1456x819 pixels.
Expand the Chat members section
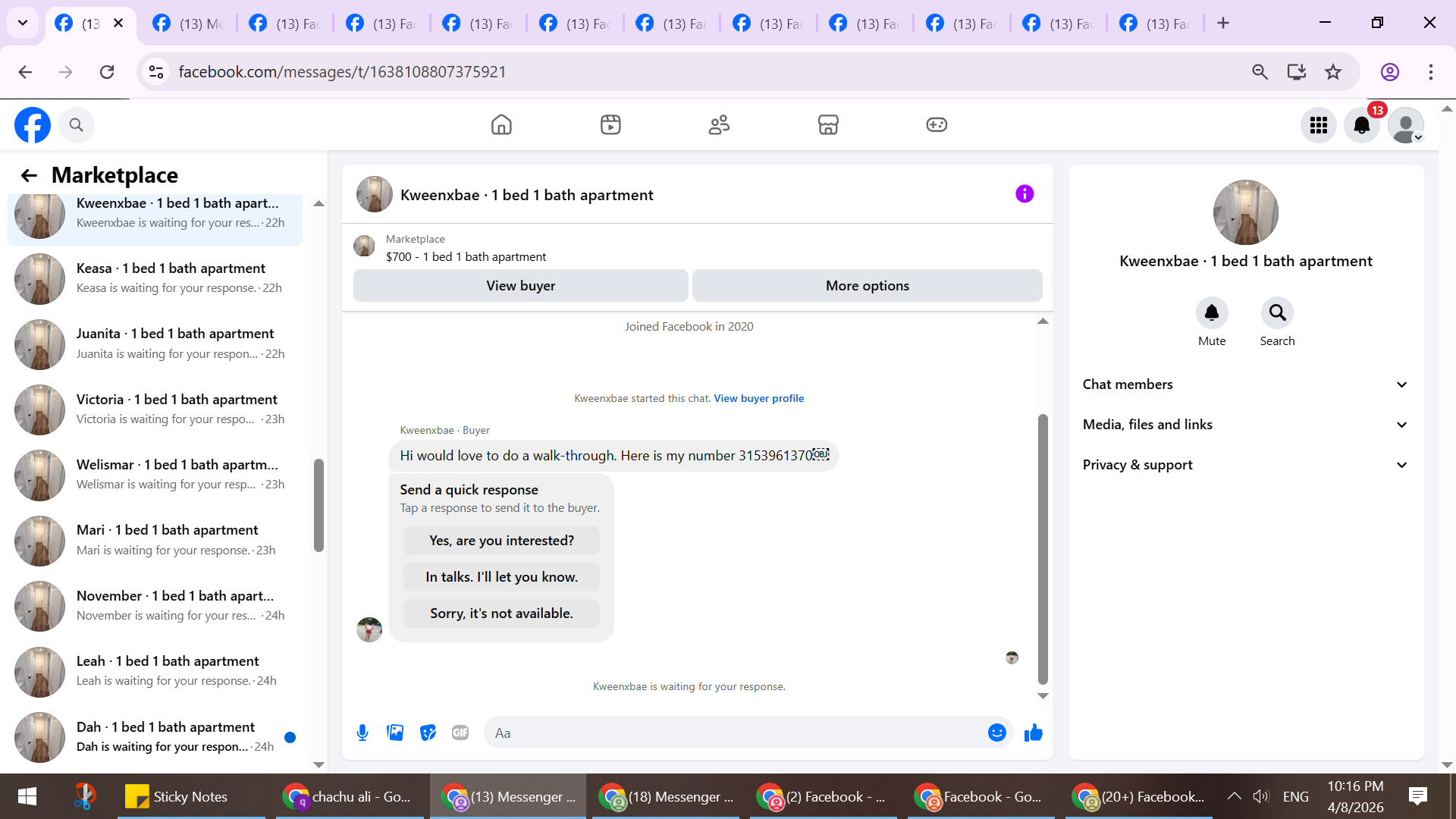coord(1245,384)
